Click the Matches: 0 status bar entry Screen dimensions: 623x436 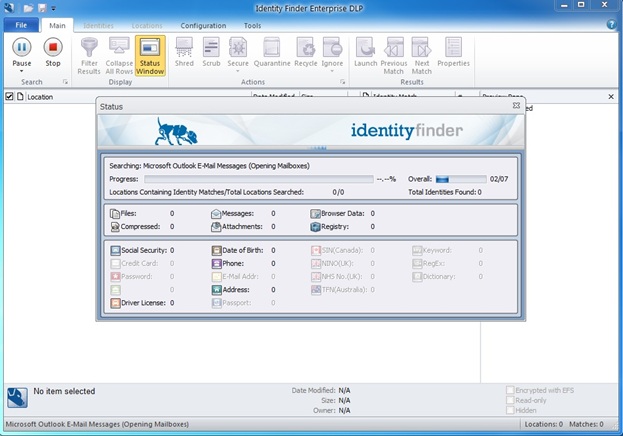point(586,424)
